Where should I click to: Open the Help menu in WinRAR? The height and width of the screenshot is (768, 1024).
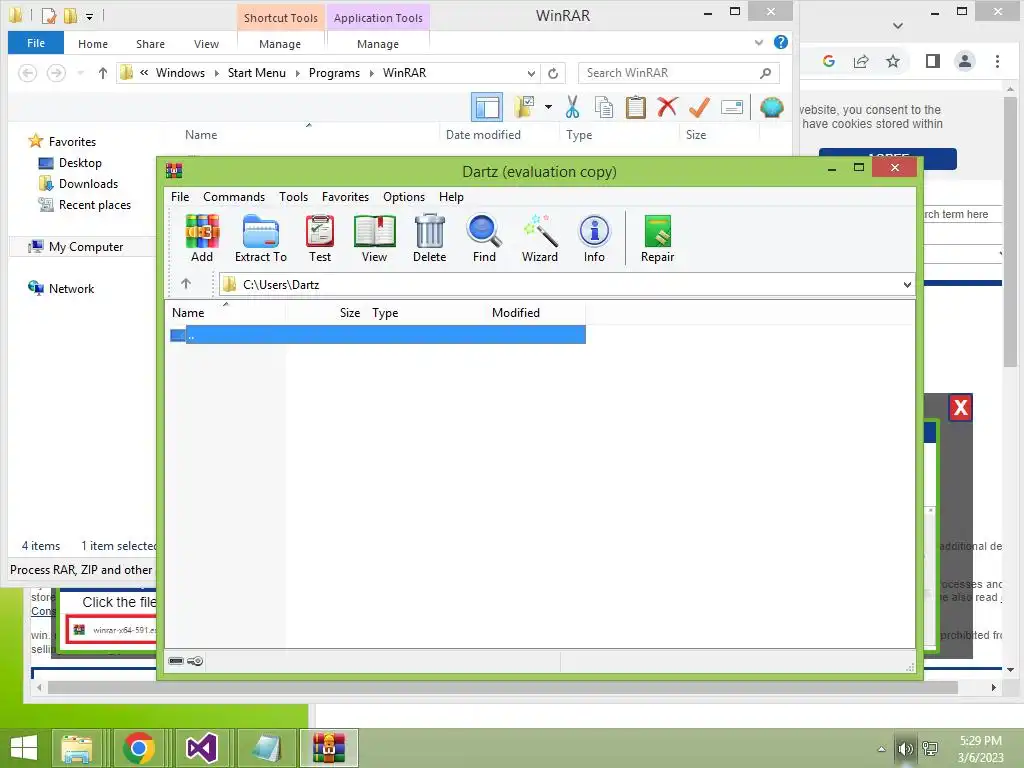[x=451, y=197]
